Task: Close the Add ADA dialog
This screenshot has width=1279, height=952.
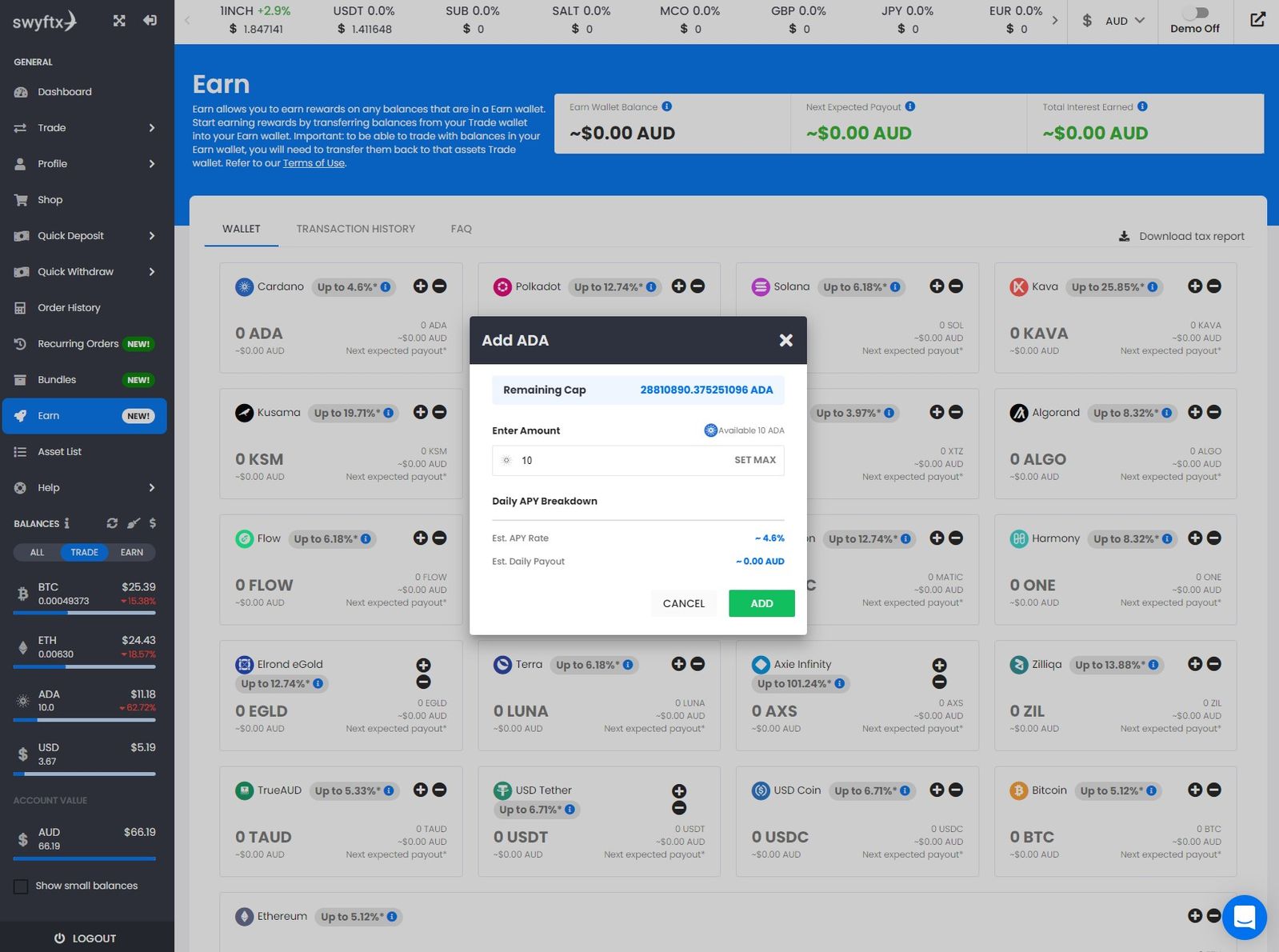Action: tap(786, 340)
